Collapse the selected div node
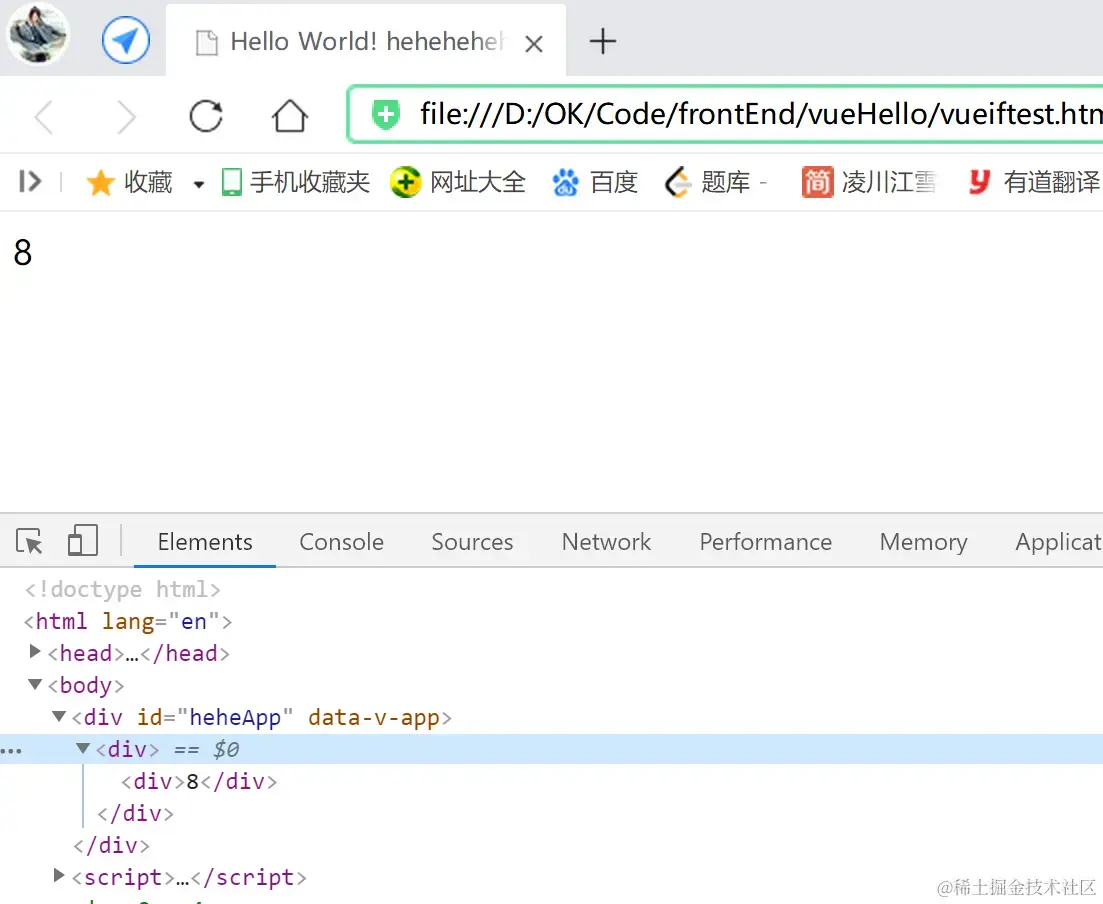1103x904 pixels. (x=83, y=748)
